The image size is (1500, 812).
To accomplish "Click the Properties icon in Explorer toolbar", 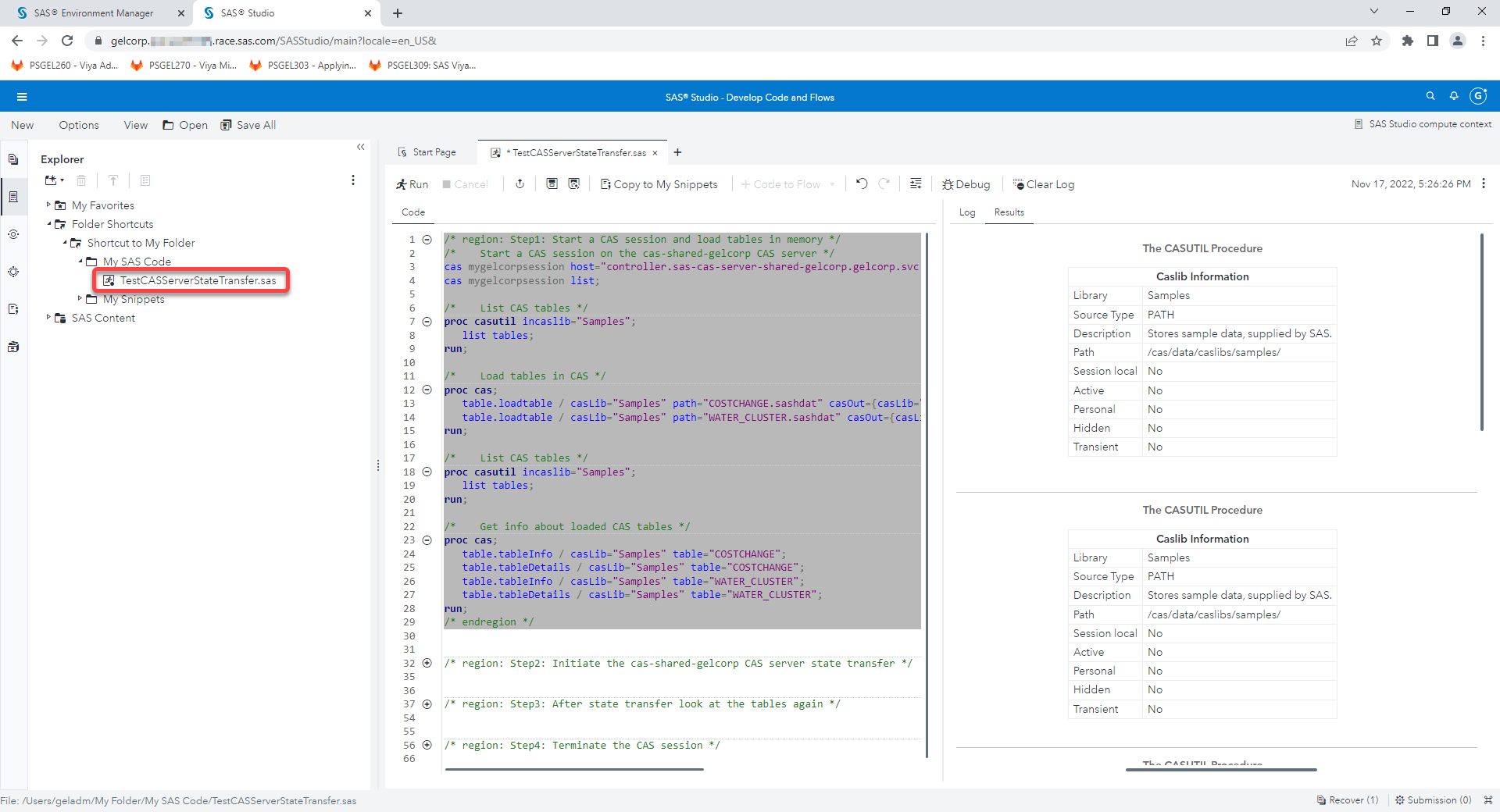I will pos(145,180).
